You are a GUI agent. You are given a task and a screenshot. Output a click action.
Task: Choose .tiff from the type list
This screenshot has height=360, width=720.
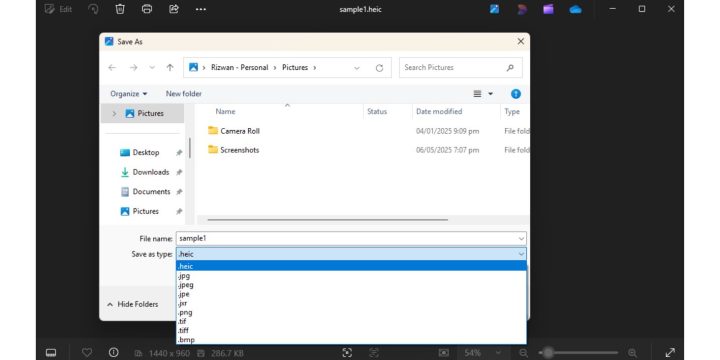click(x=351, y=331)
